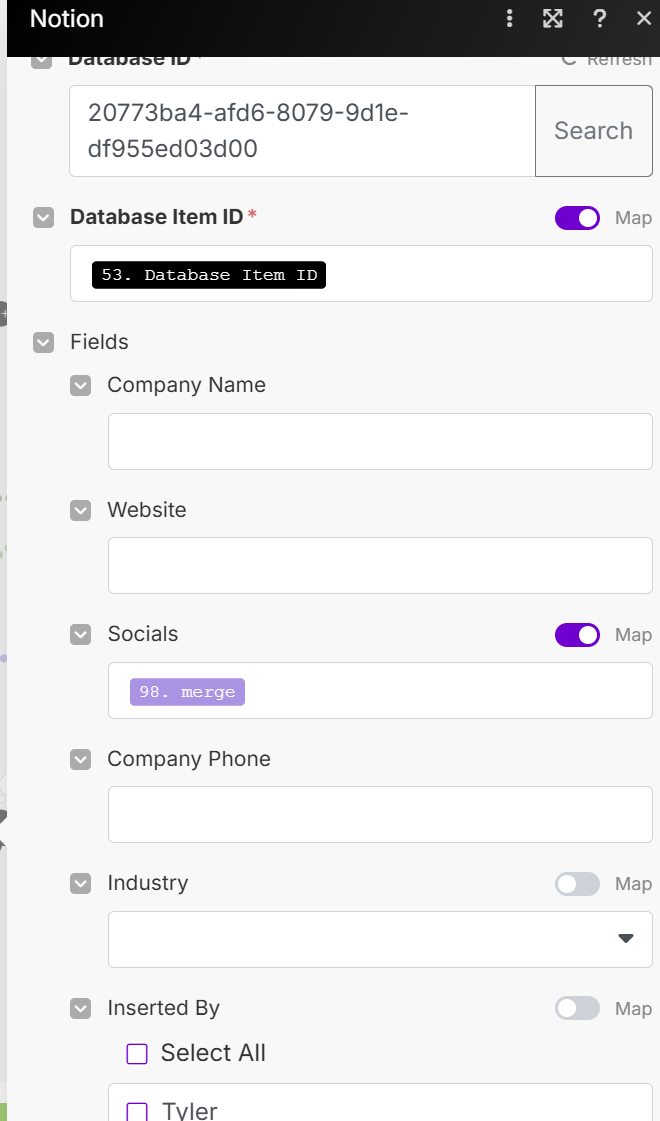Tick the Tyler checkbox
The height and width of the screenshot is (1121, 660).
click(x=137, y=1111)
